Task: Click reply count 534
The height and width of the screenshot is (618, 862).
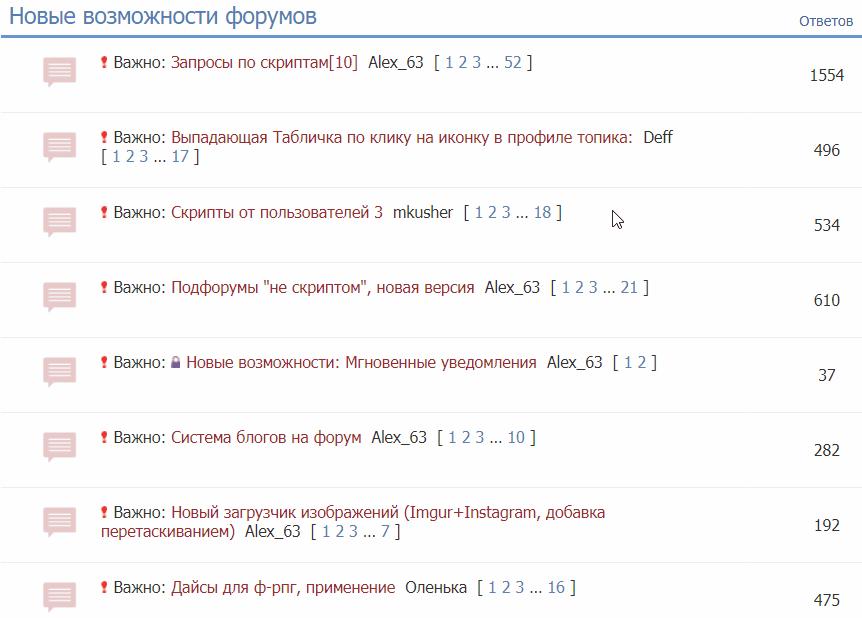Action: pos(826,225)
